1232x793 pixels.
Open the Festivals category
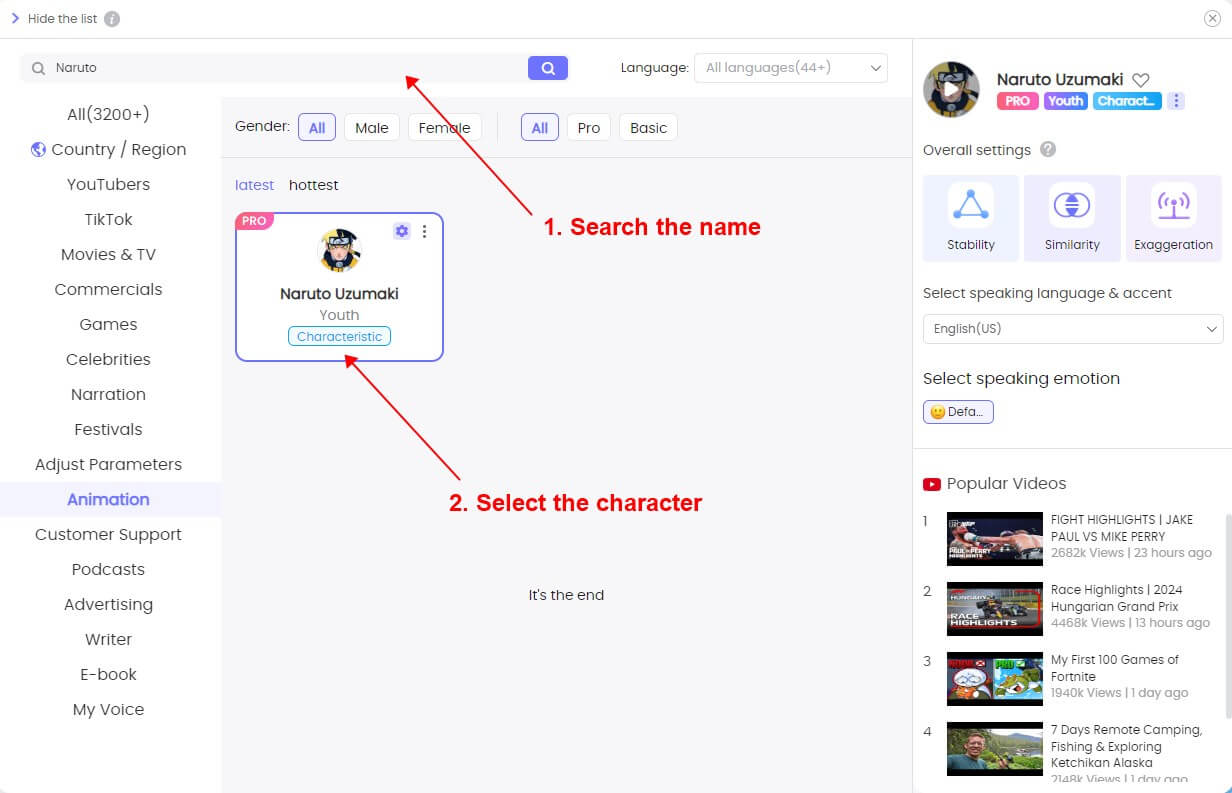click(x=108, y=429)
